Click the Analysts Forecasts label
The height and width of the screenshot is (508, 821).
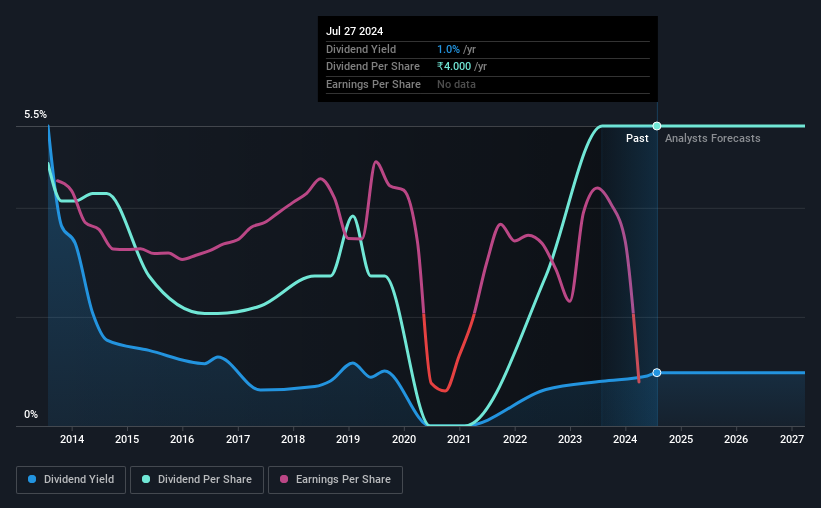coord(713,138)
